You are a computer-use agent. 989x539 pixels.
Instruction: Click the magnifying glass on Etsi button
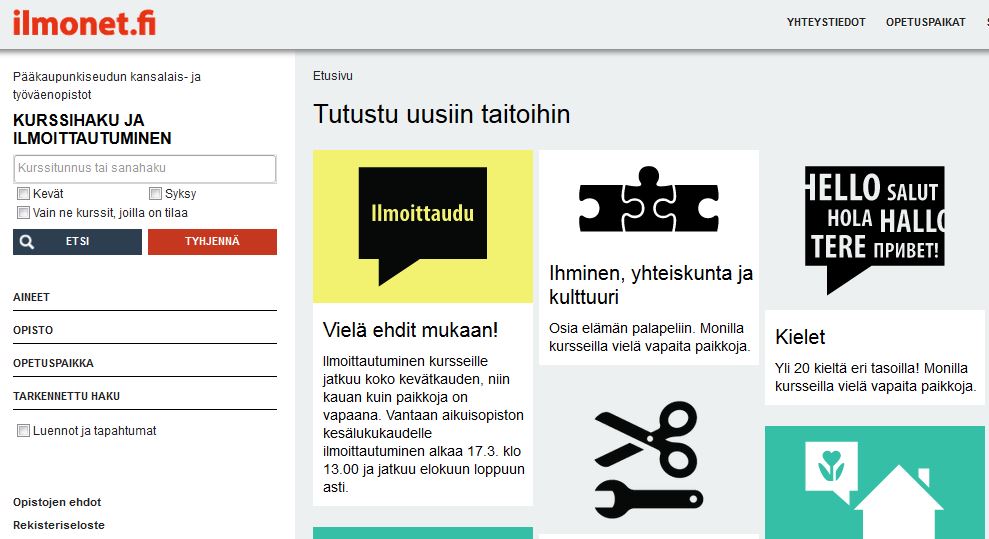[x=28, y=242]
